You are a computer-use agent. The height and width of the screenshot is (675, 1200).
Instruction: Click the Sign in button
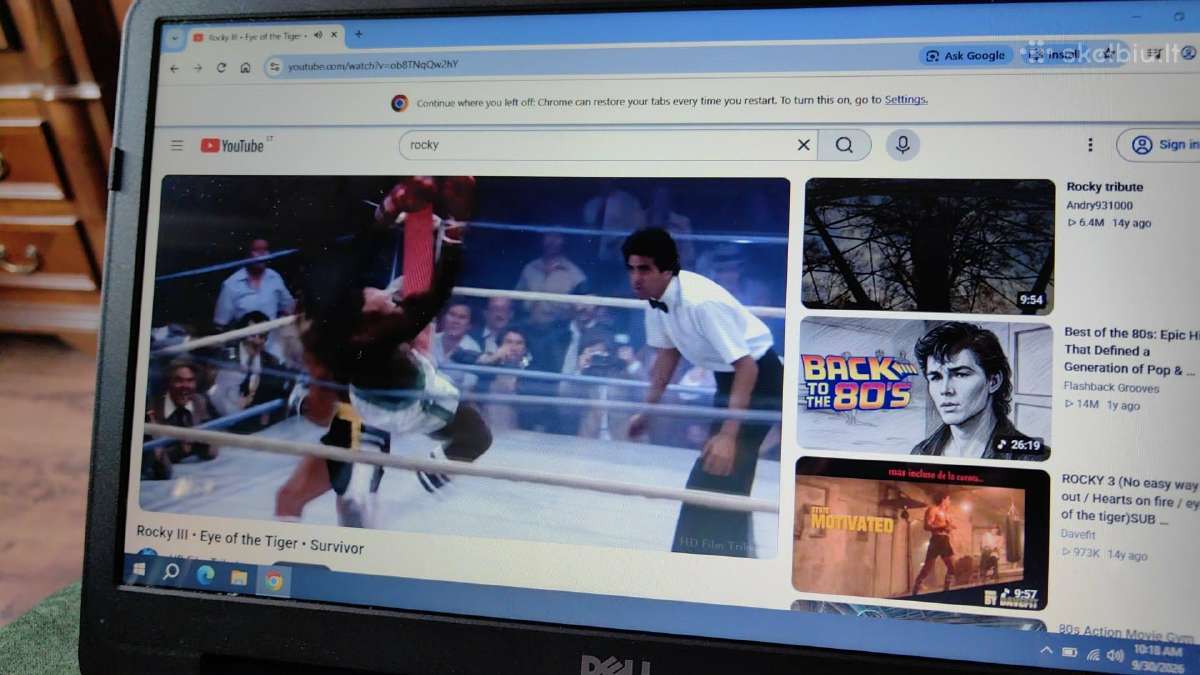pyautogui.click(x=1160, y=145)
